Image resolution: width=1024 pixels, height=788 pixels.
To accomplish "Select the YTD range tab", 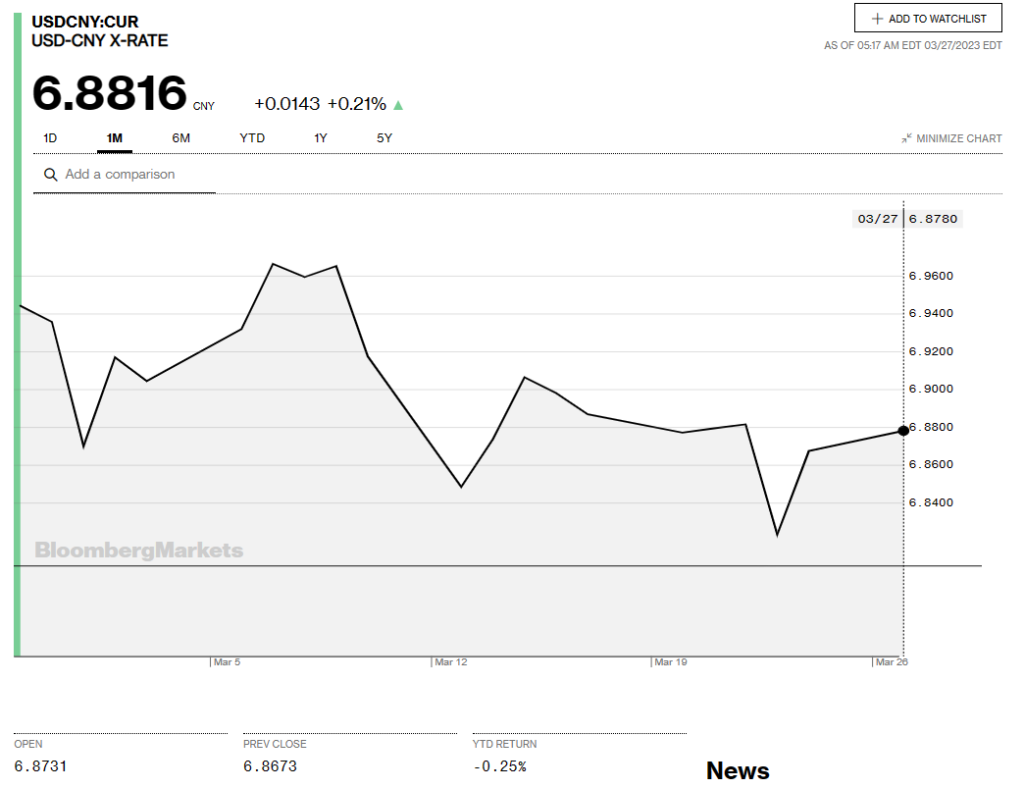I will (252, 138).
